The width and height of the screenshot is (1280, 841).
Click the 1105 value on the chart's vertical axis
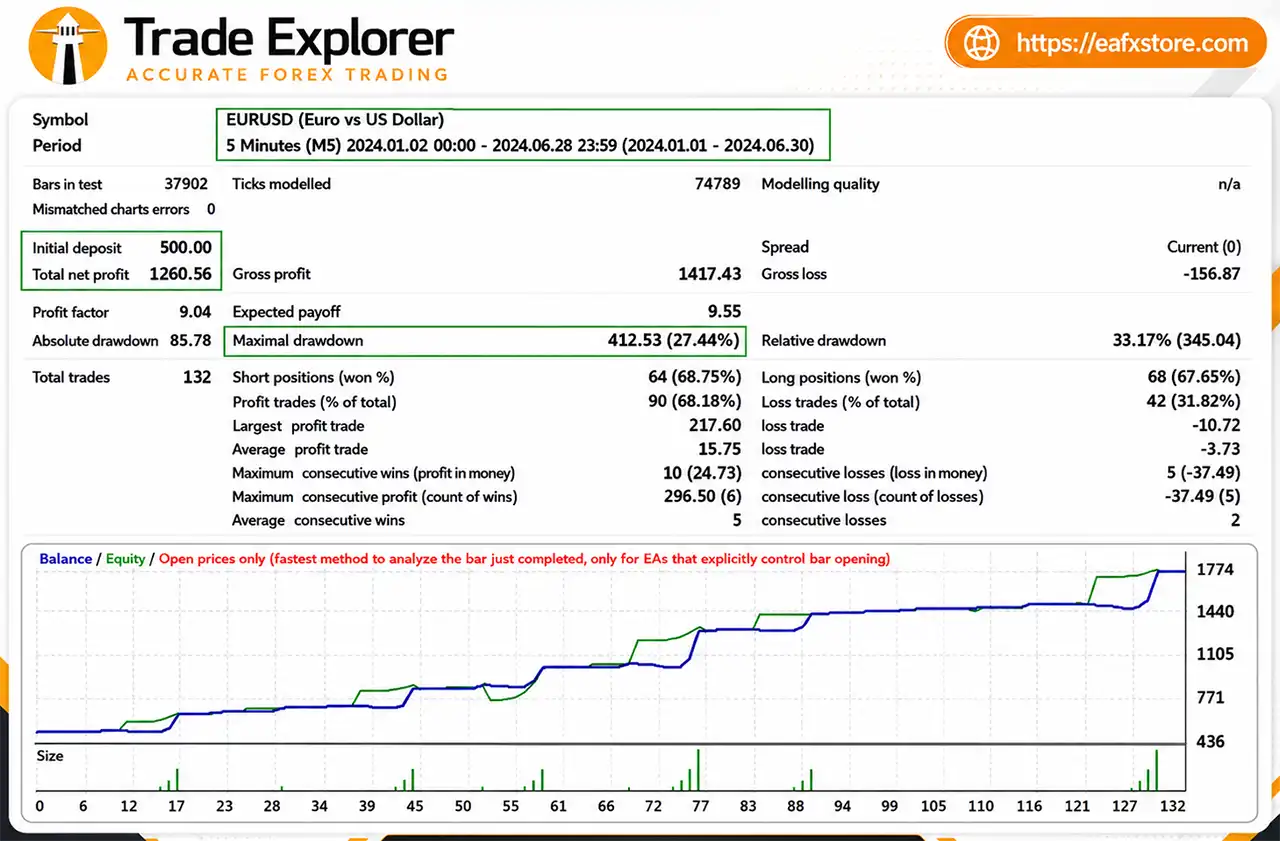pyautogui.click(x=1216, y=655)
